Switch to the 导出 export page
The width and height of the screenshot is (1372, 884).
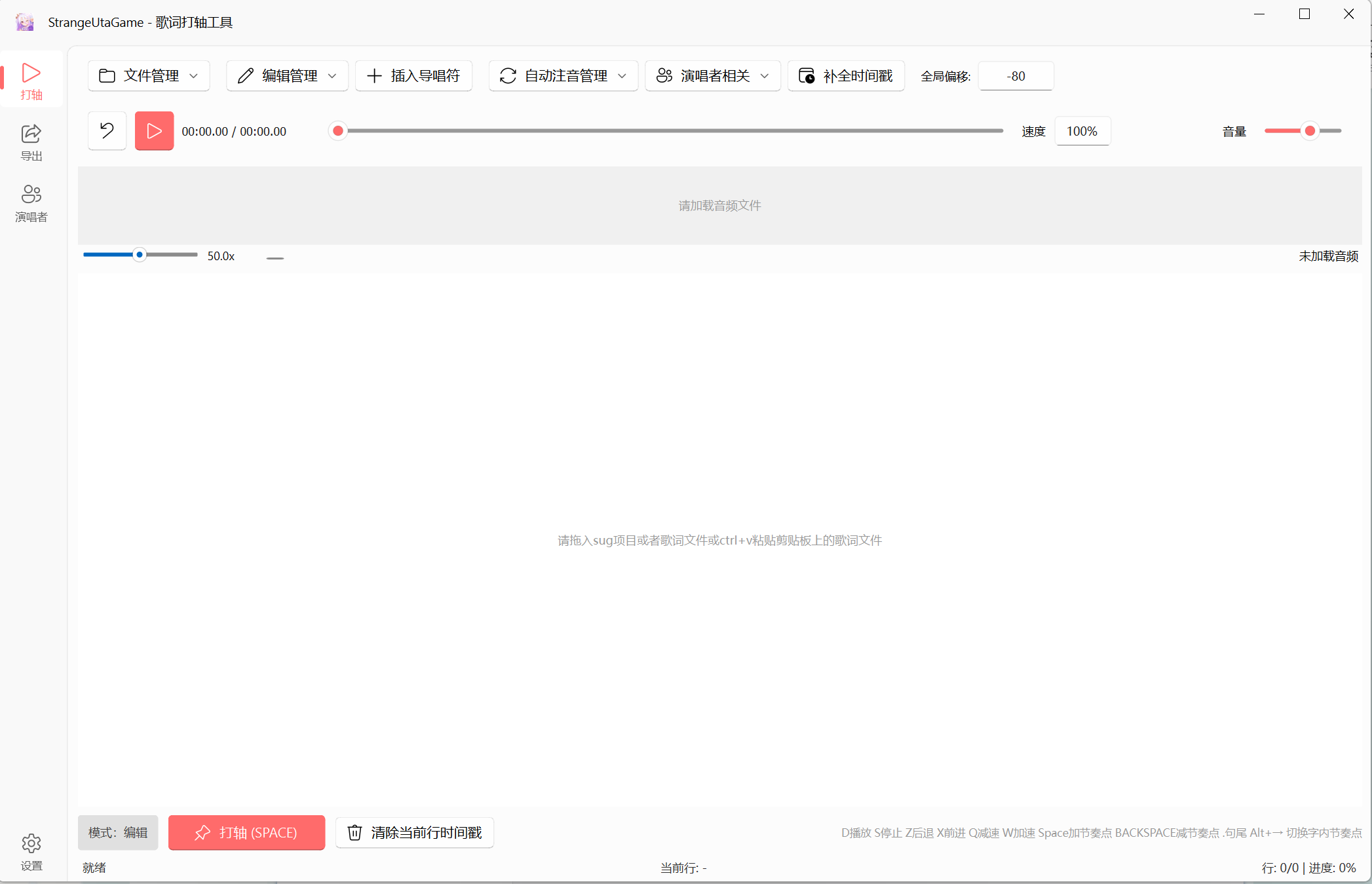[31, 142]
